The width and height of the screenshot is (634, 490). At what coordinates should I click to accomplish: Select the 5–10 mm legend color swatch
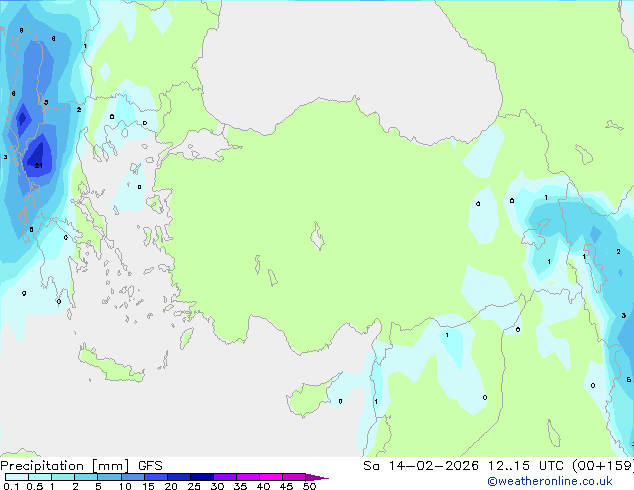[x=109, y=477]
